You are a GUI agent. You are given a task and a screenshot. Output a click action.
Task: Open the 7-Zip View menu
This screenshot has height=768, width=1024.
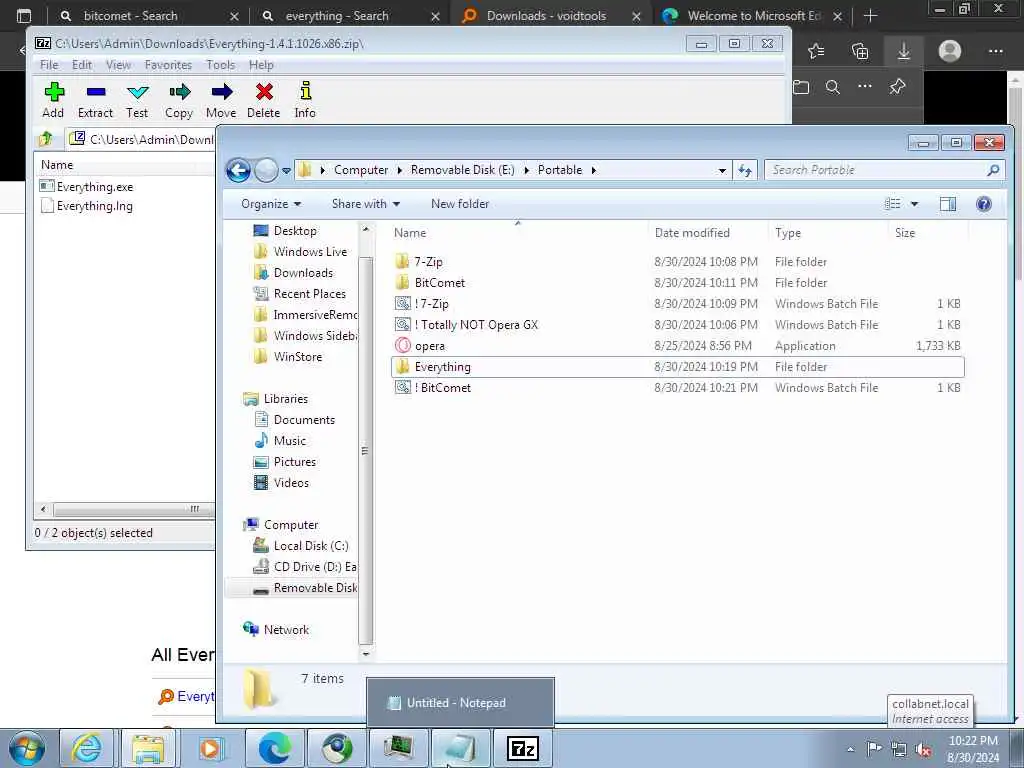coord(118,65)
